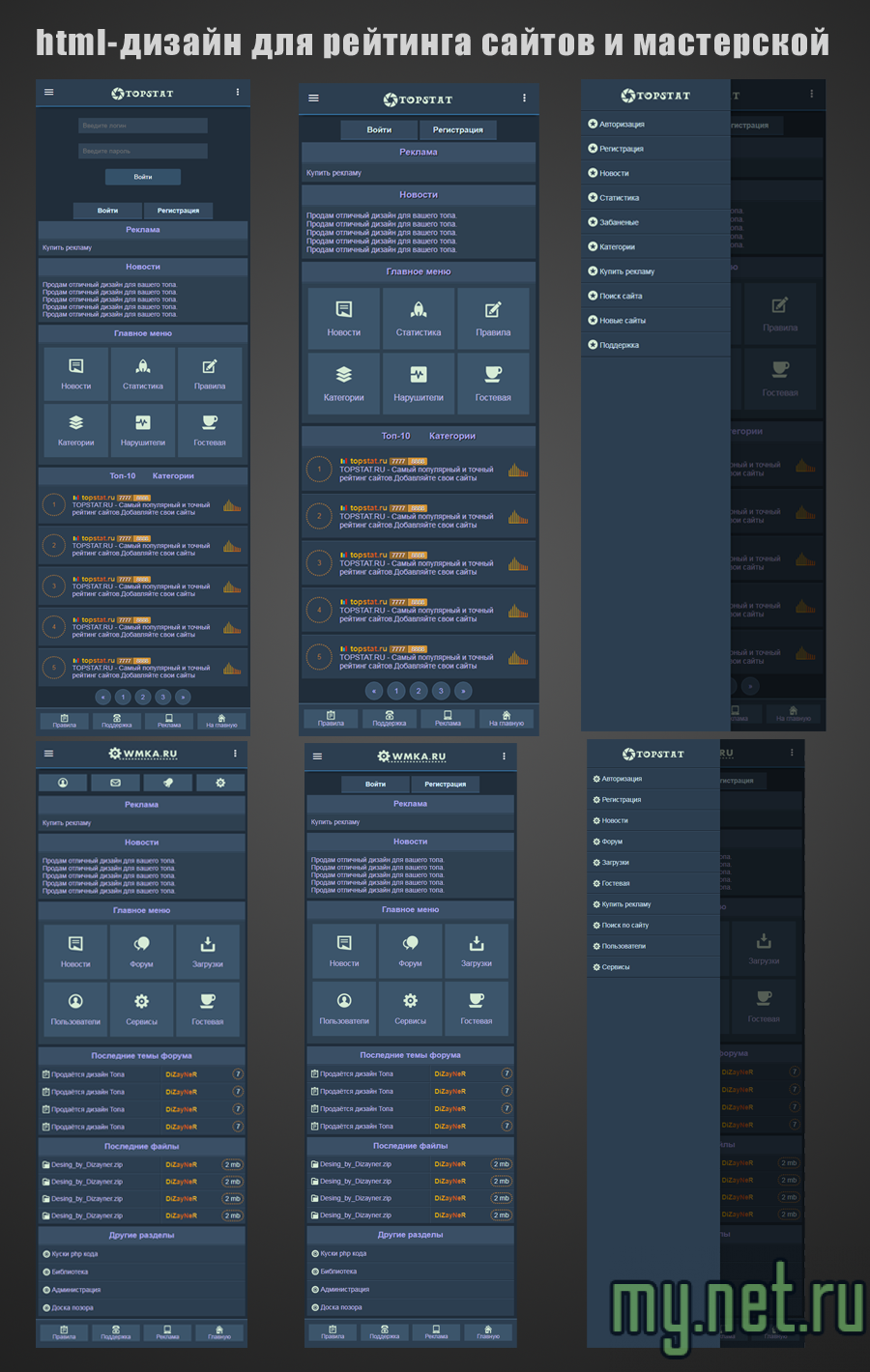Switch to Регистрация tab below the login form

coord(178,211)
